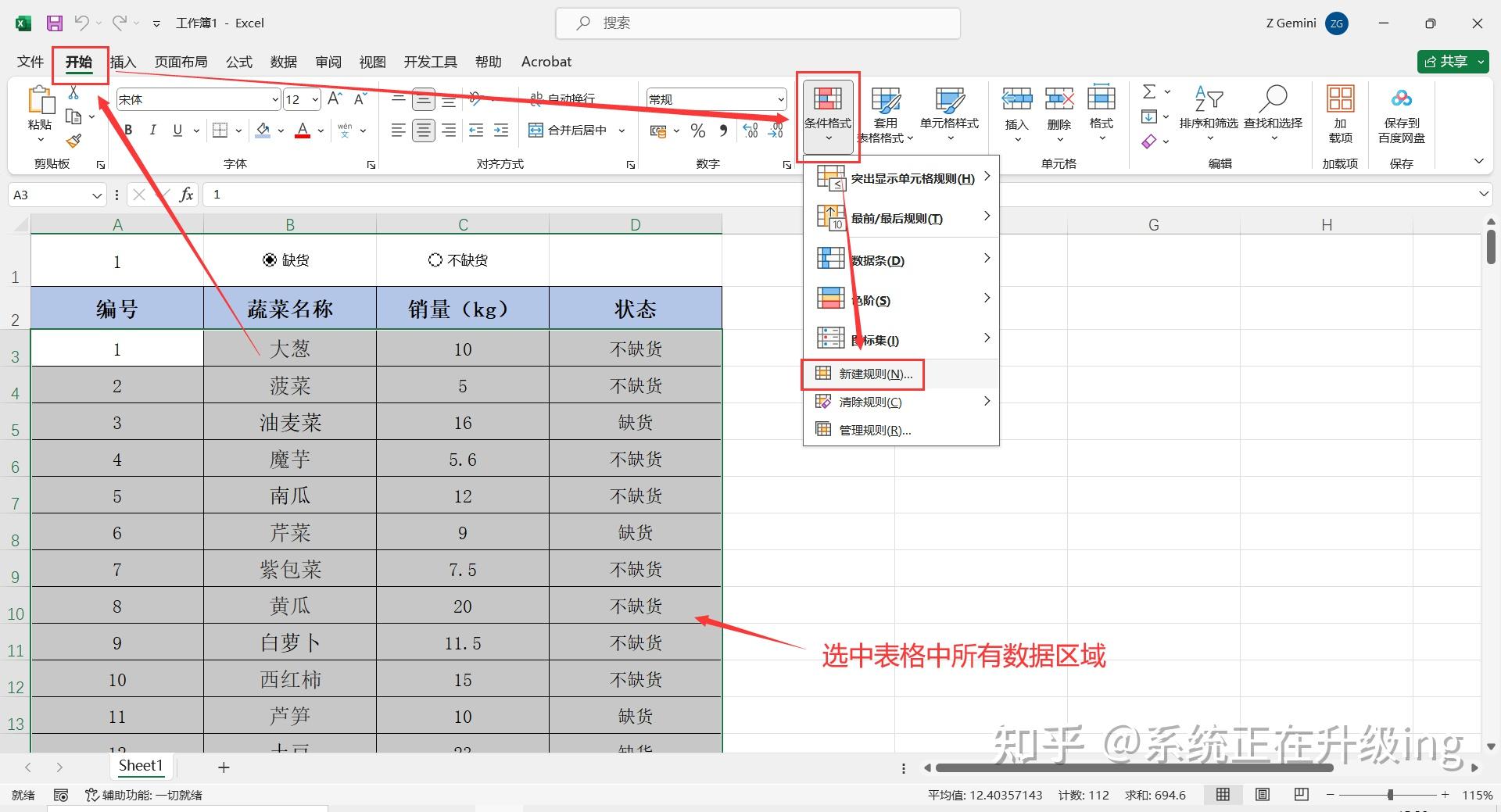Select the 缺货 radio button

[x=270, y=259]
